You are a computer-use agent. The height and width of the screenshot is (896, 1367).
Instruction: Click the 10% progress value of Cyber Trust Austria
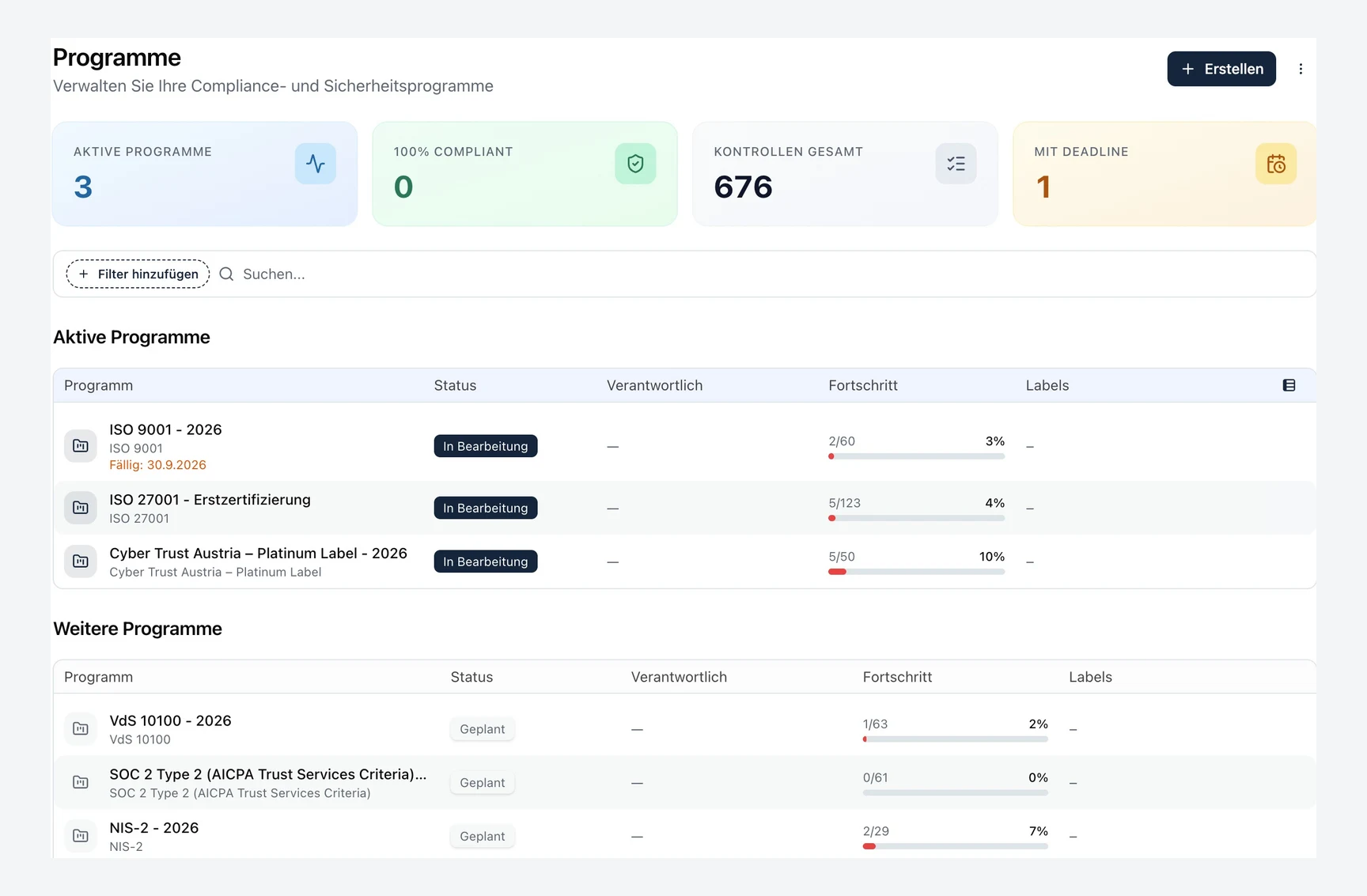(992, 557)
